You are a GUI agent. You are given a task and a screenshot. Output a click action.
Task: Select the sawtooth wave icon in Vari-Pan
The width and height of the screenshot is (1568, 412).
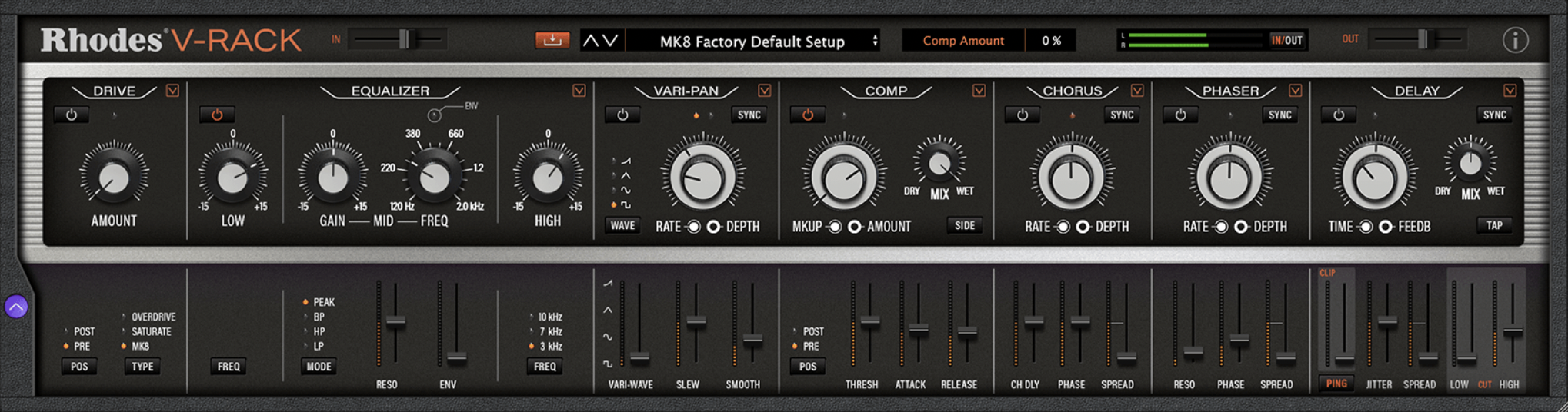(x=626, y=161)
